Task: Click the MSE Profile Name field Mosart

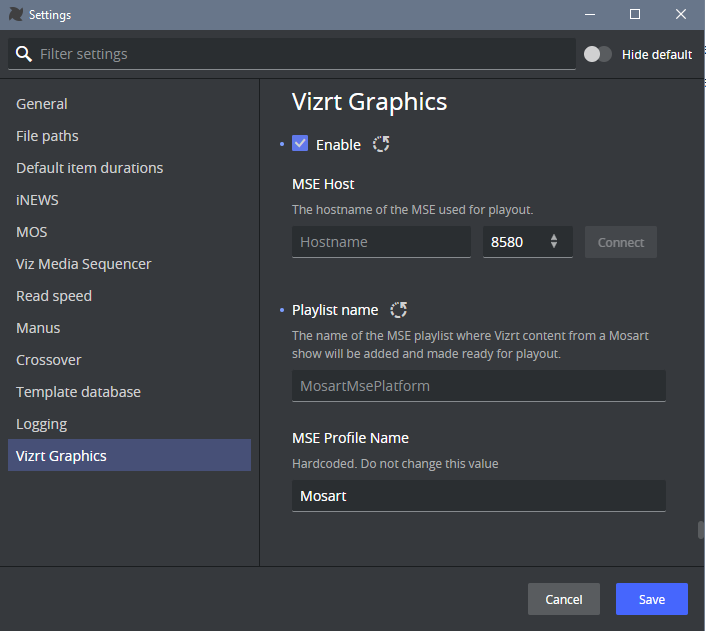Action: click(479, 496)
